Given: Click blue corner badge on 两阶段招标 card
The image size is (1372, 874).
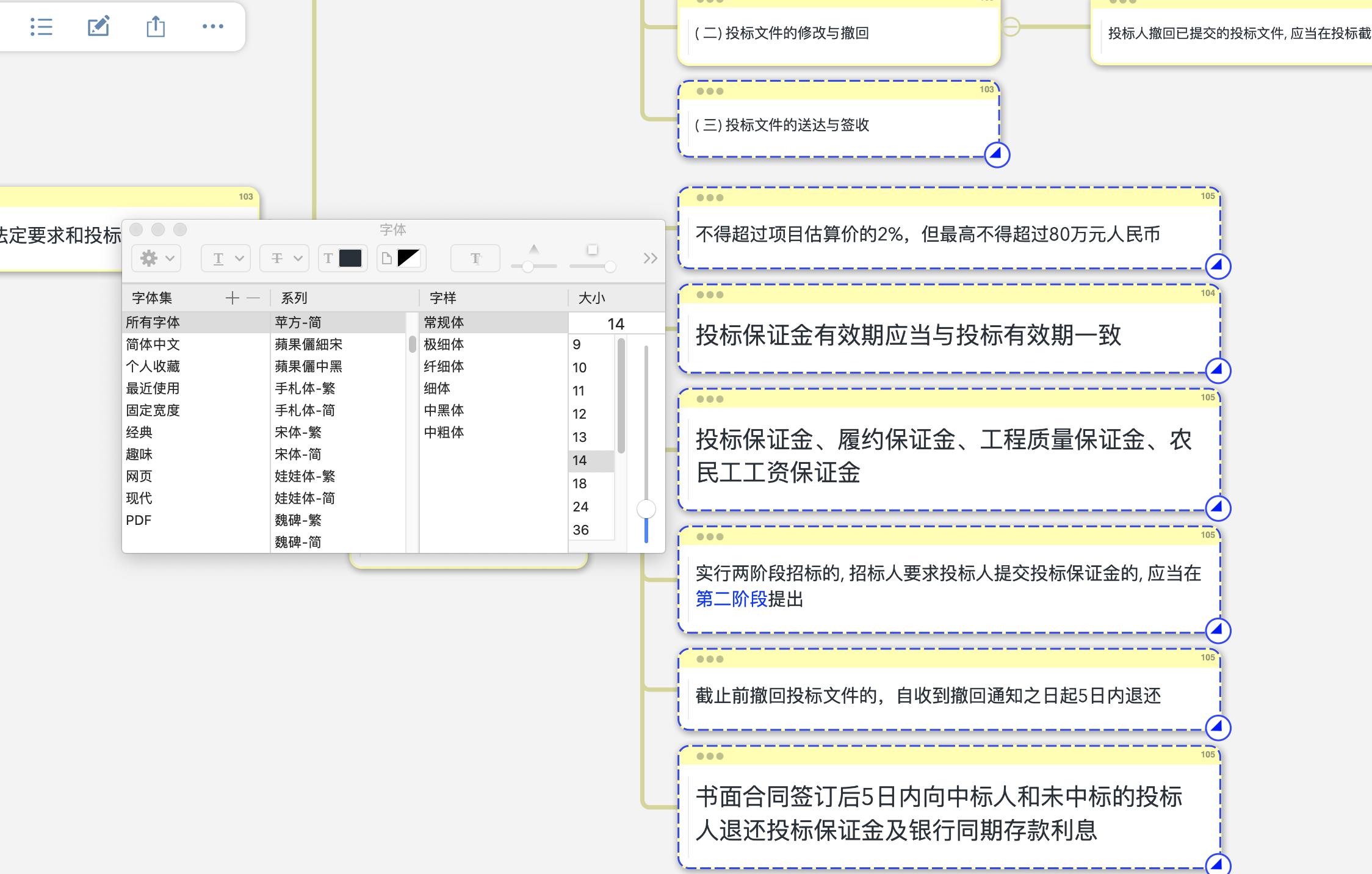Looking at the screenshot, I should tap(1218, 630).
